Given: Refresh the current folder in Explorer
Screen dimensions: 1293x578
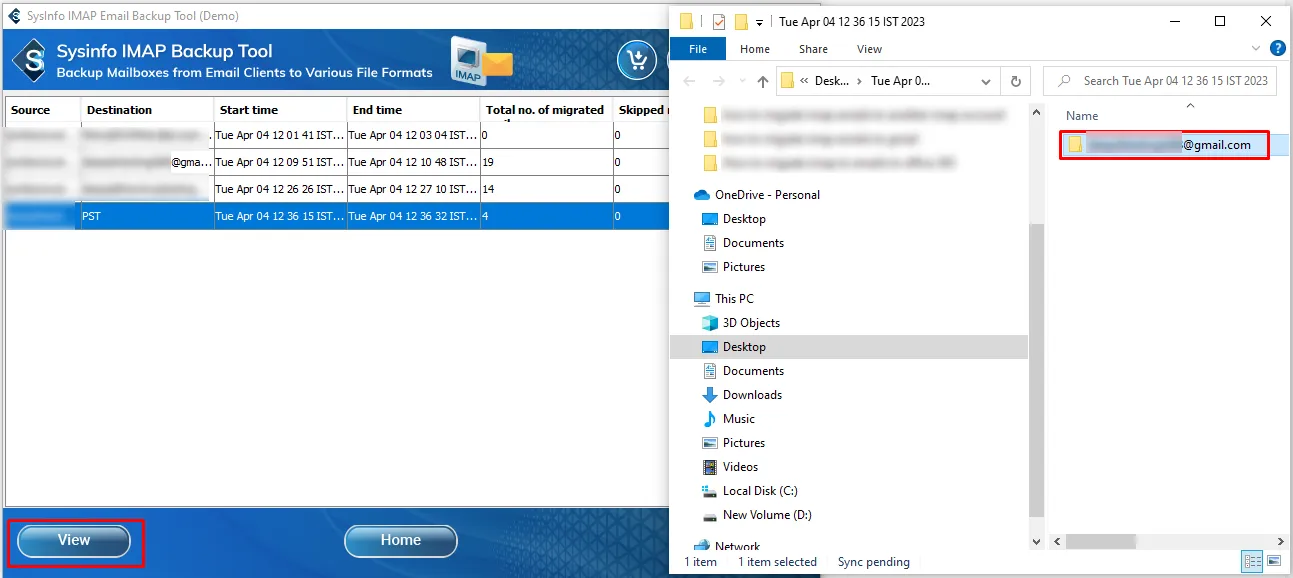Looking at the screenshot, I should 1016,81.
